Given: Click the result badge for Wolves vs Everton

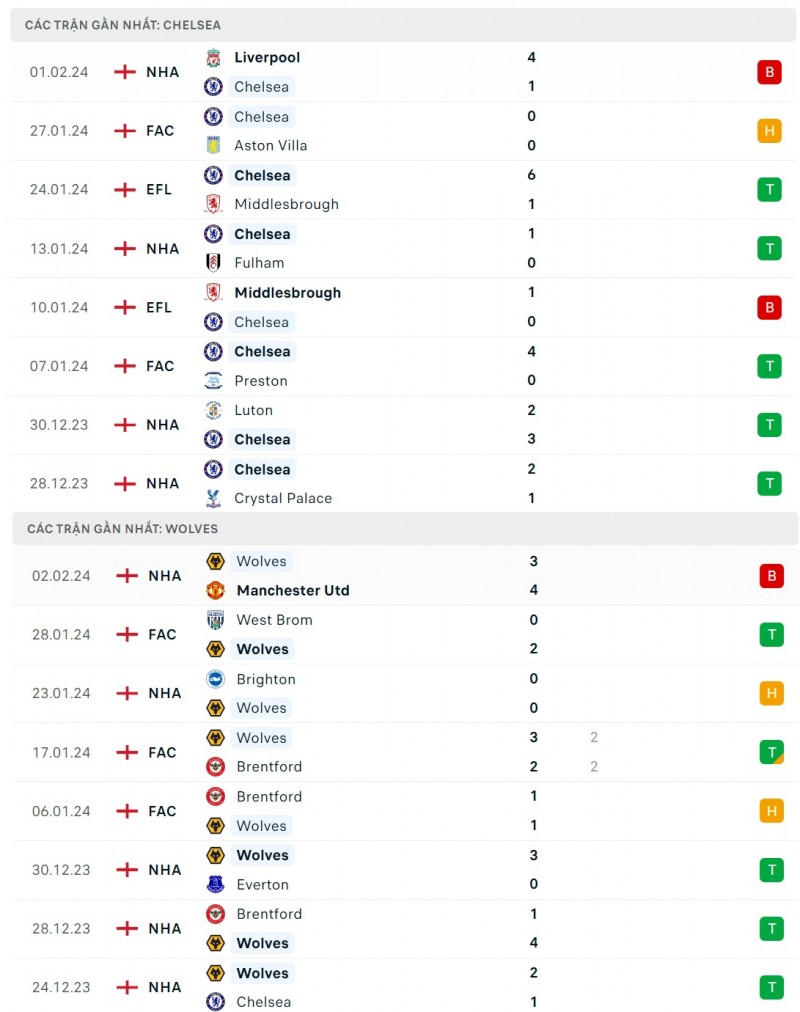Looking at the screenshot, I should pos(771,870).
